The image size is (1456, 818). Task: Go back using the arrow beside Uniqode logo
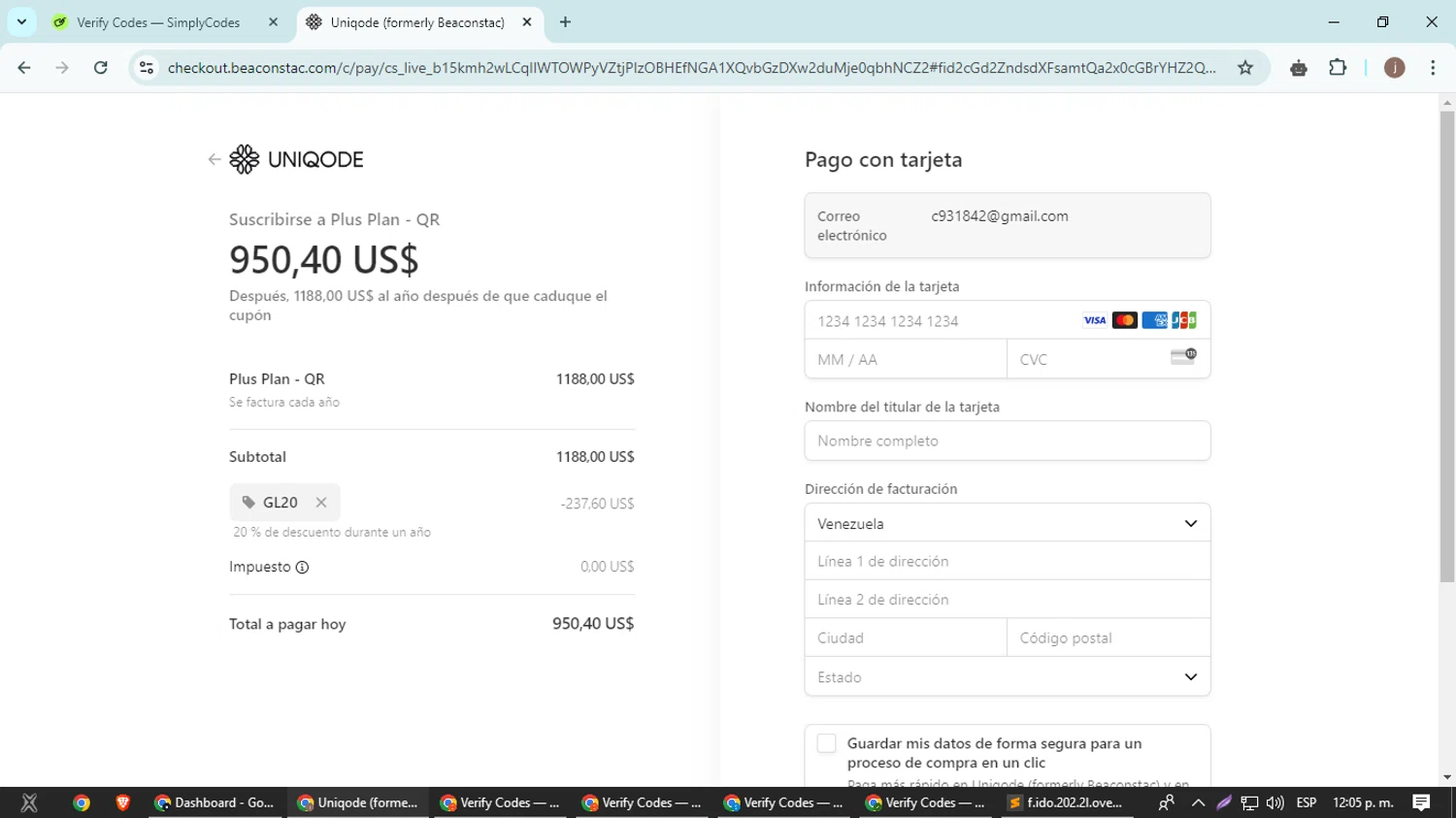point(214,159)
